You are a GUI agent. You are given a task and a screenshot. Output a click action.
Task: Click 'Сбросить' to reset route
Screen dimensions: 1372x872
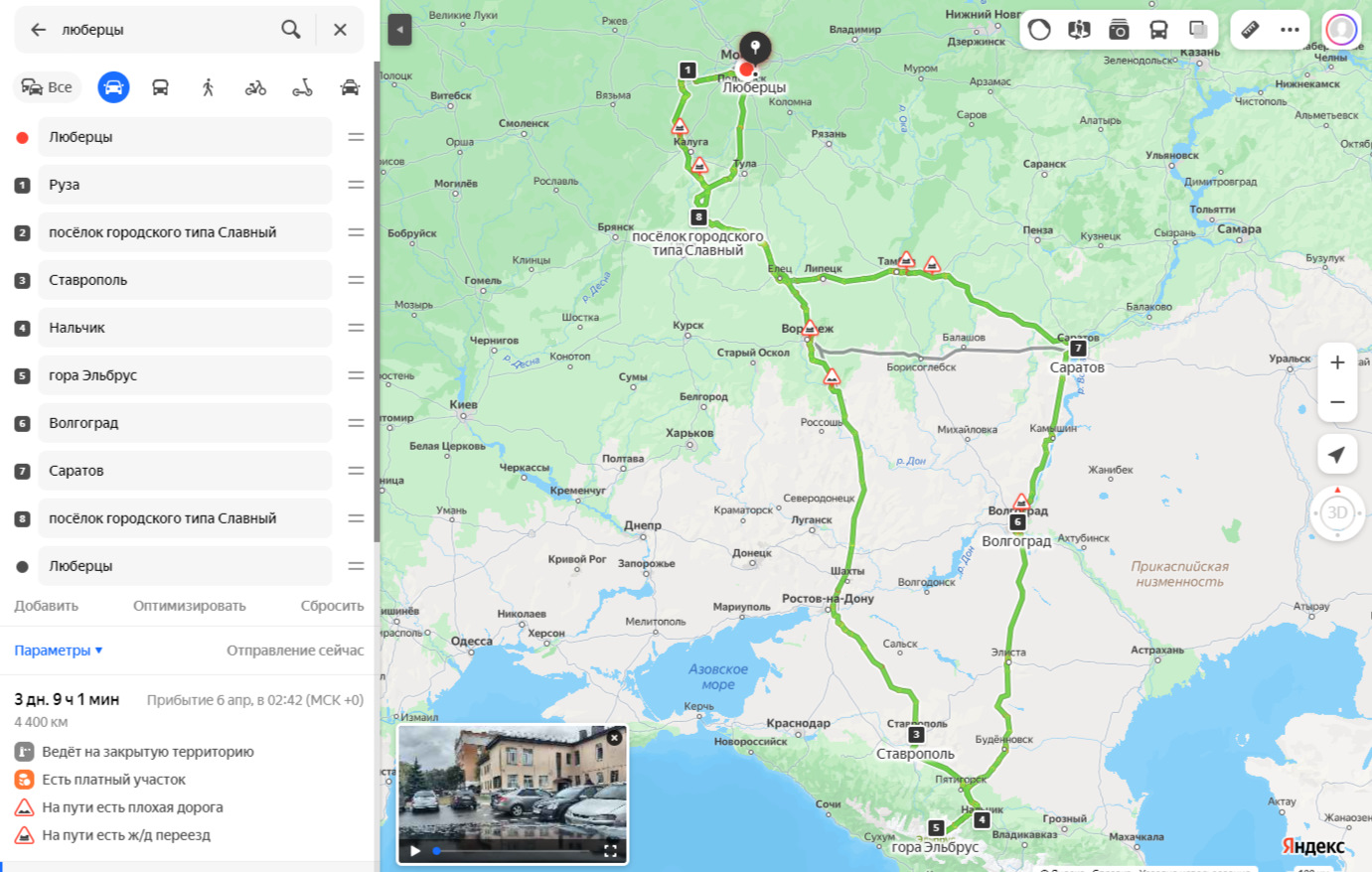coord(332,606)
